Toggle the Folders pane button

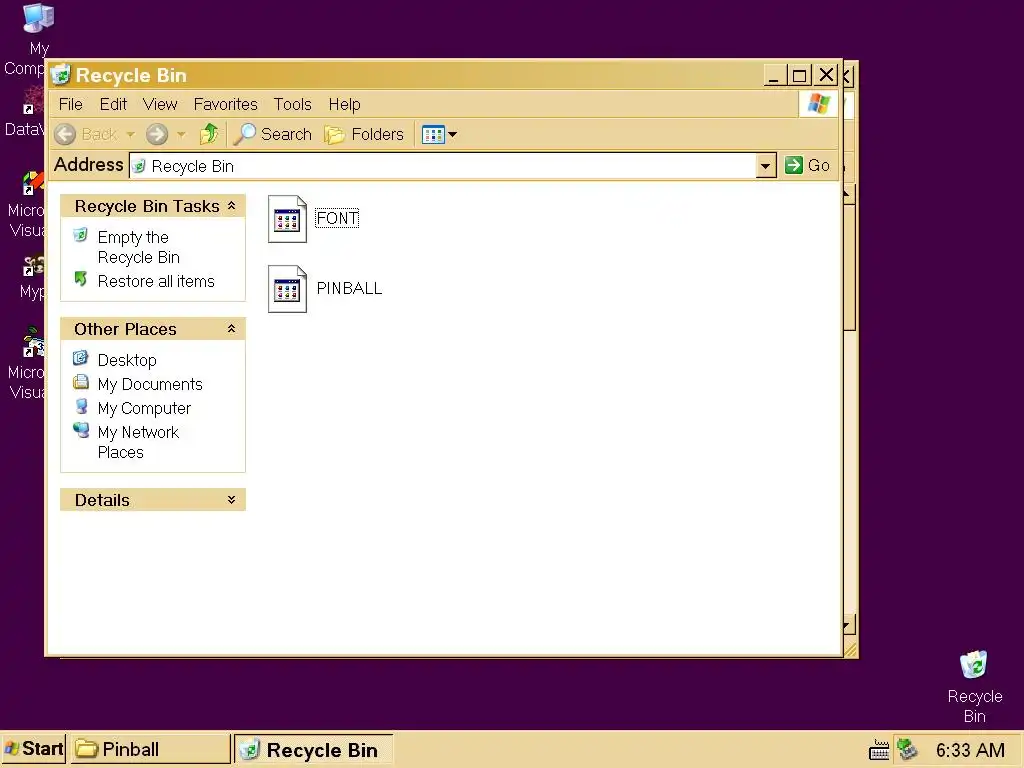coord(365,134)
